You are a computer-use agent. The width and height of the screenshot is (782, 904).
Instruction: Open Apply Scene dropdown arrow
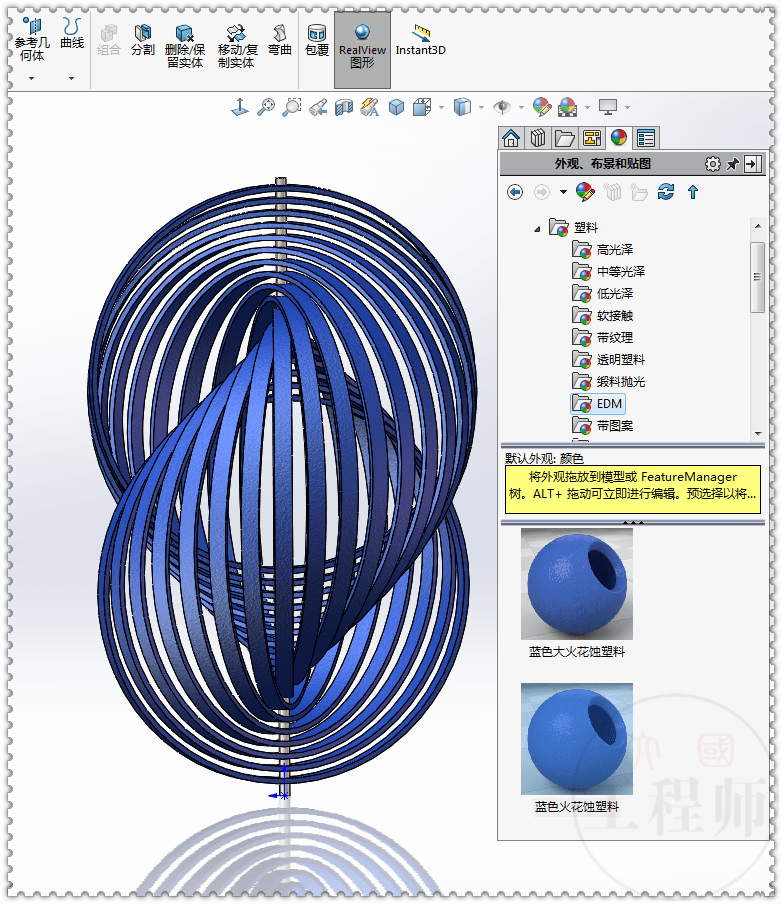click(x=588, y=107)
